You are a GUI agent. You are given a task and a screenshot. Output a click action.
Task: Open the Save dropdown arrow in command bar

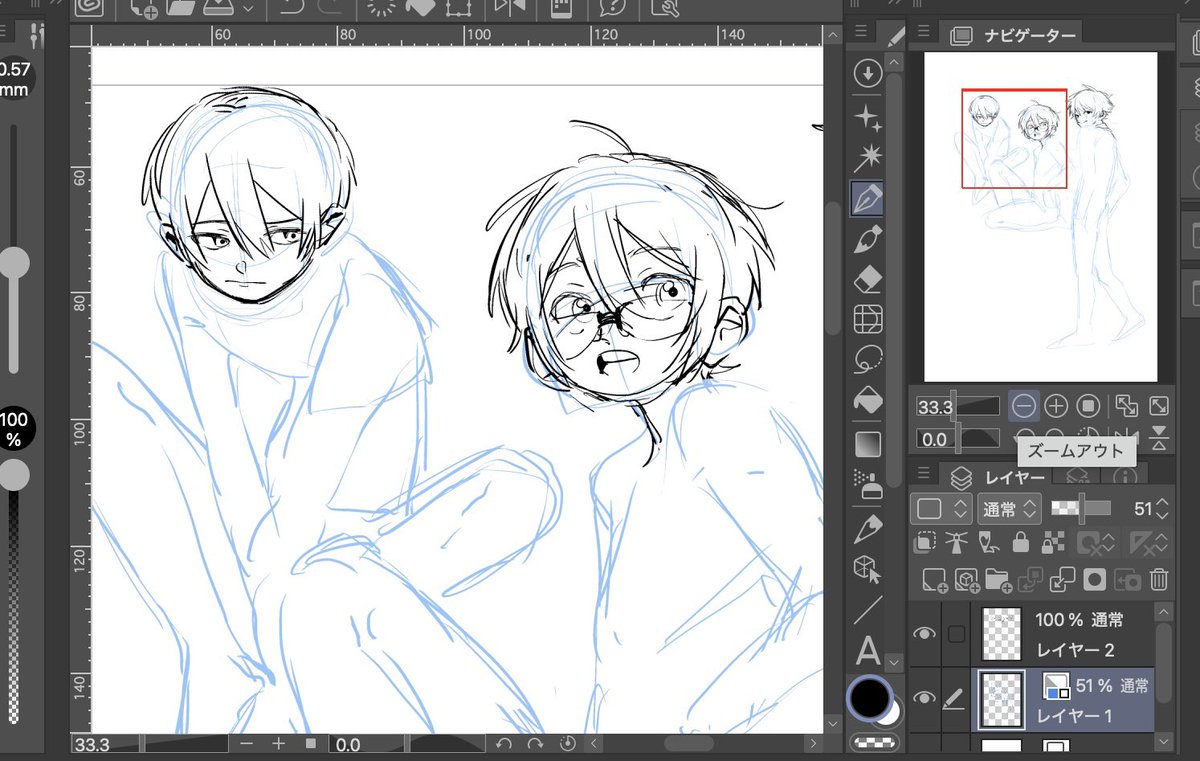point(248,9)
